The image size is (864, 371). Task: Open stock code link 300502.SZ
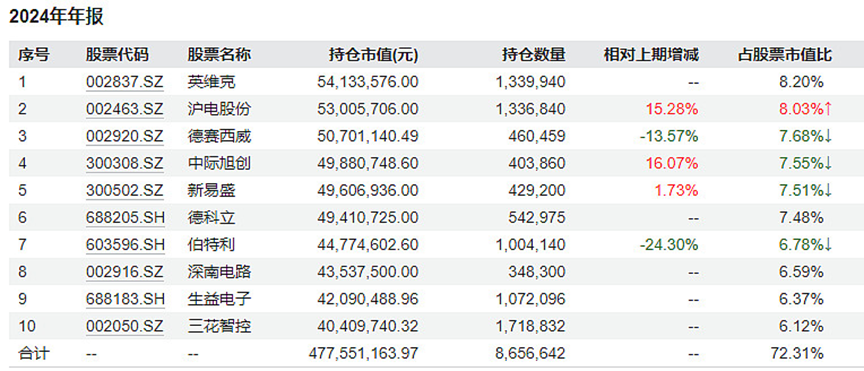tap(125, 191)
